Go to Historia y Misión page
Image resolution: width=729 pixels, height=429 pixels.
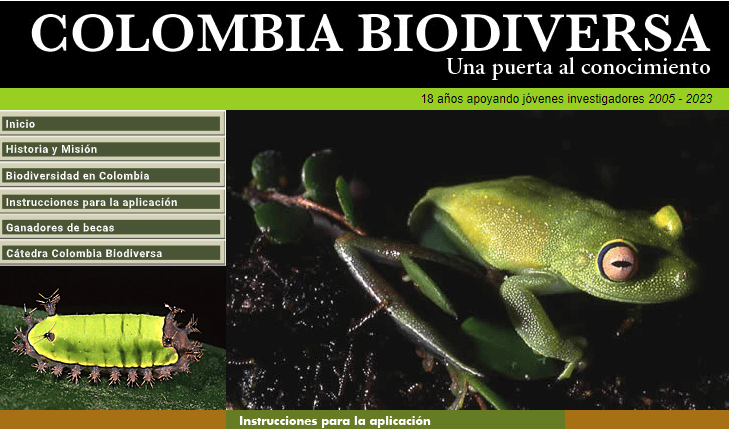[111, 149]
